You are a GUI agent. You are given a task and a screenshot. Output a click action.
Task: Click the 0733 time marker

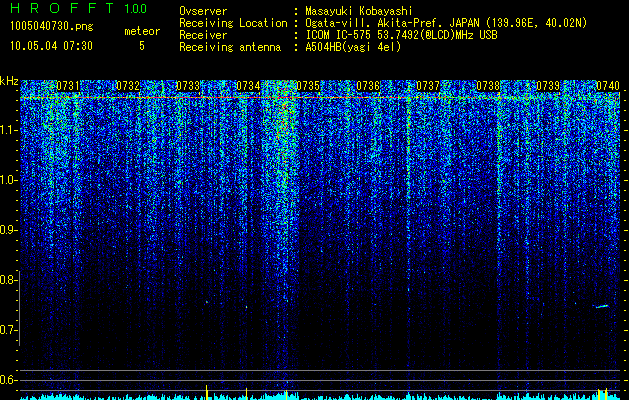pyautogui.click(x=188, y=86)
